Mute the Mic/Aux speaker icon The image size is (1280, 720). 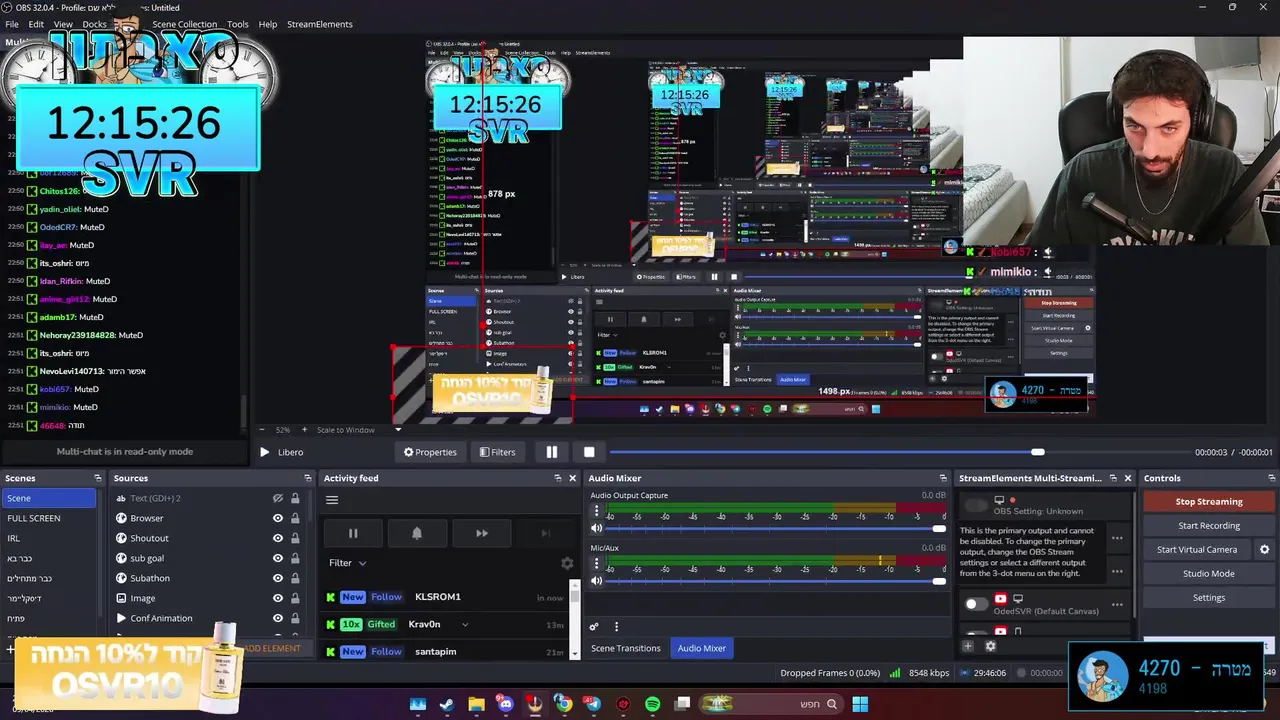tap(597, 580)
